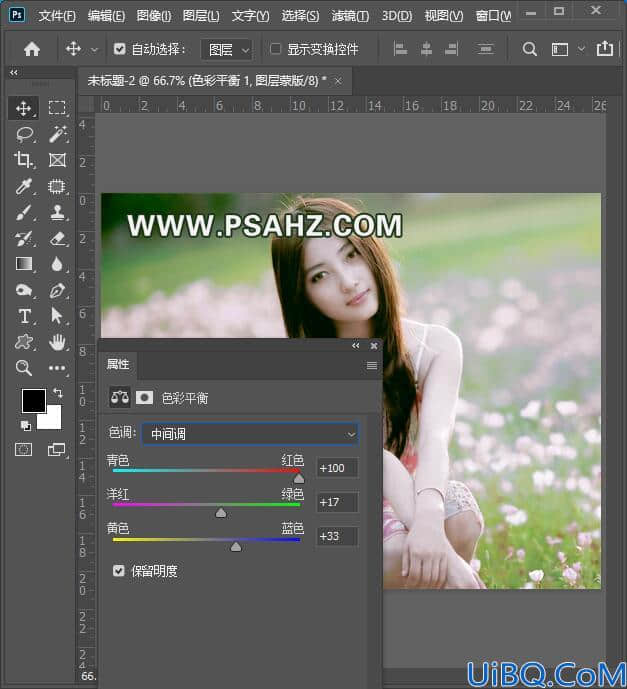Align right edges in options bar
Screen dimensions: 627x689
[x=452, y=49]
